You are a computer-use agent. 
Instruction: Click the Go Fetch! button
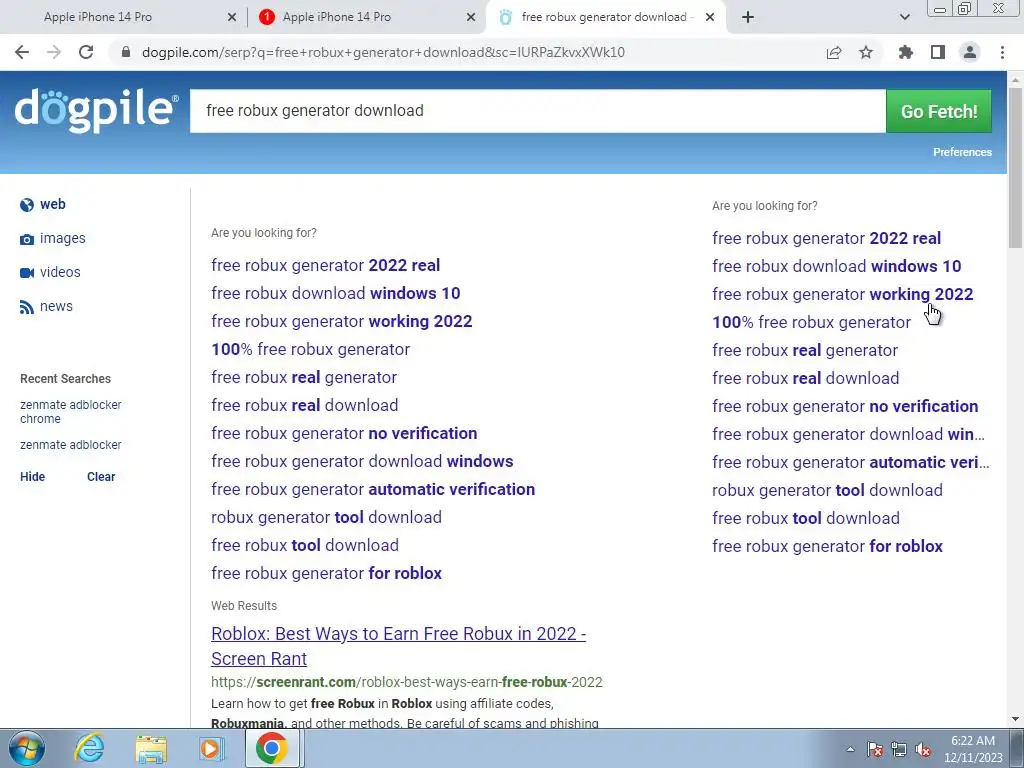[938, 111]
